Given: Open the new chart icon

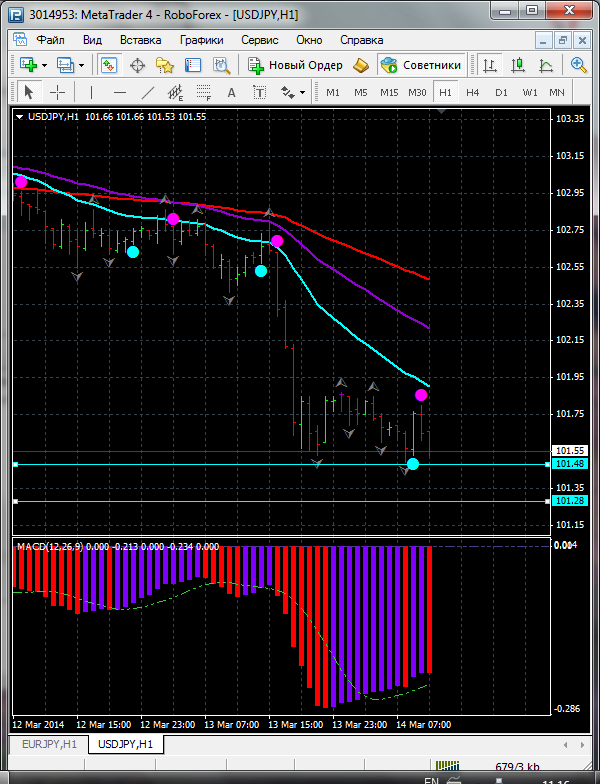Looking at the screenshot, I should (x=28, y=65).
